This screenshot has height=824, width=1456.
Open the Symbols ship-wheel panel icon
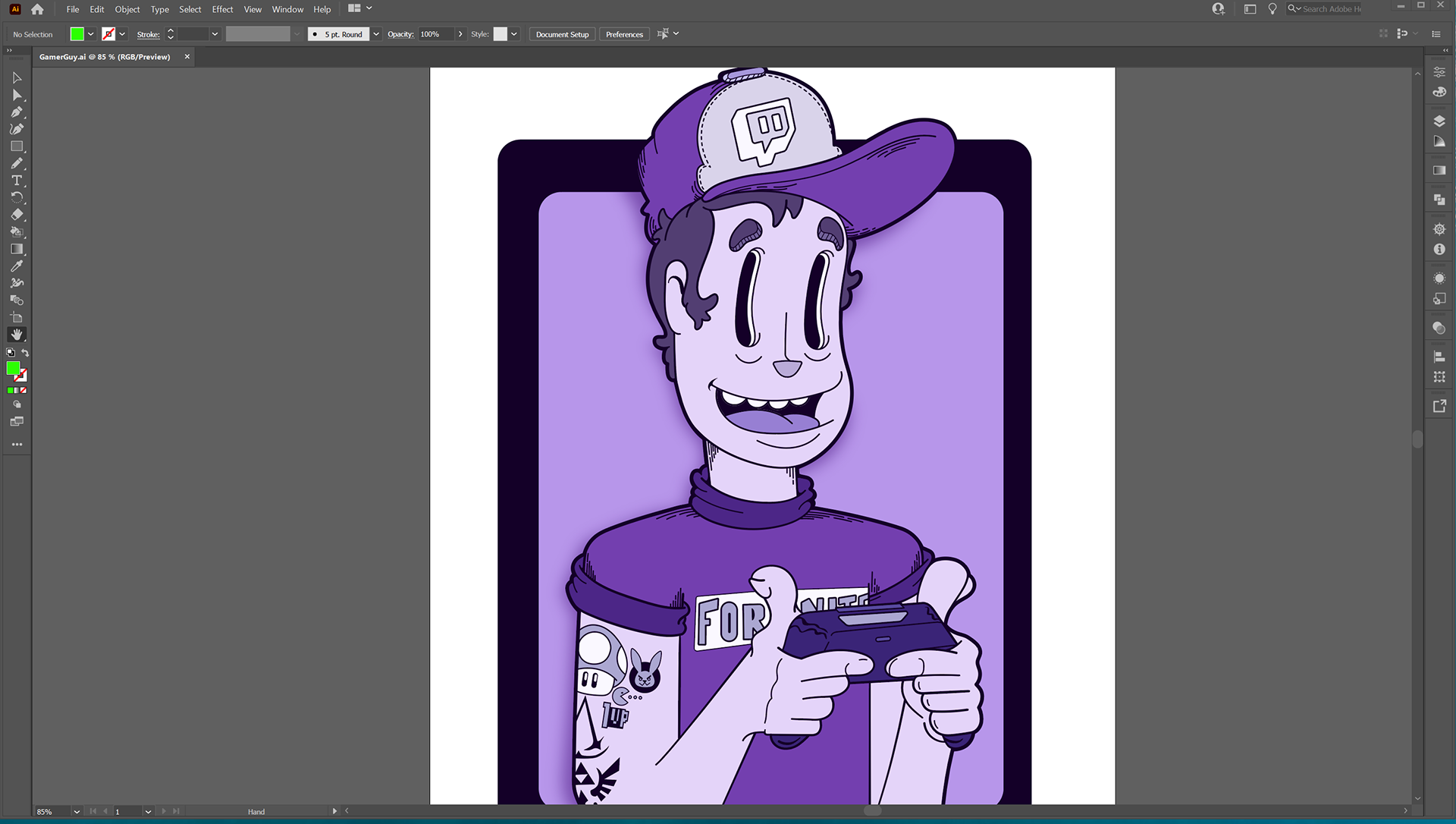1439,229
